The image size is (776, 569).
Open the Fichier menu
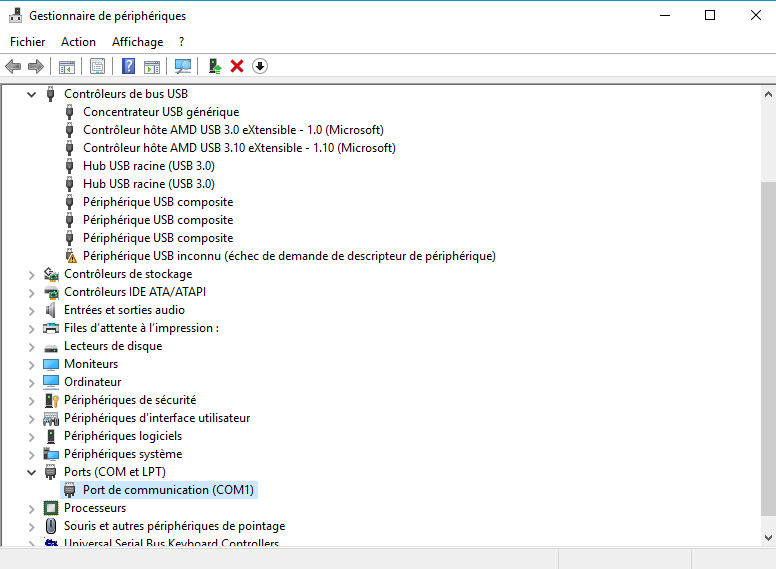pyautogui.click(x=28, y=42)
